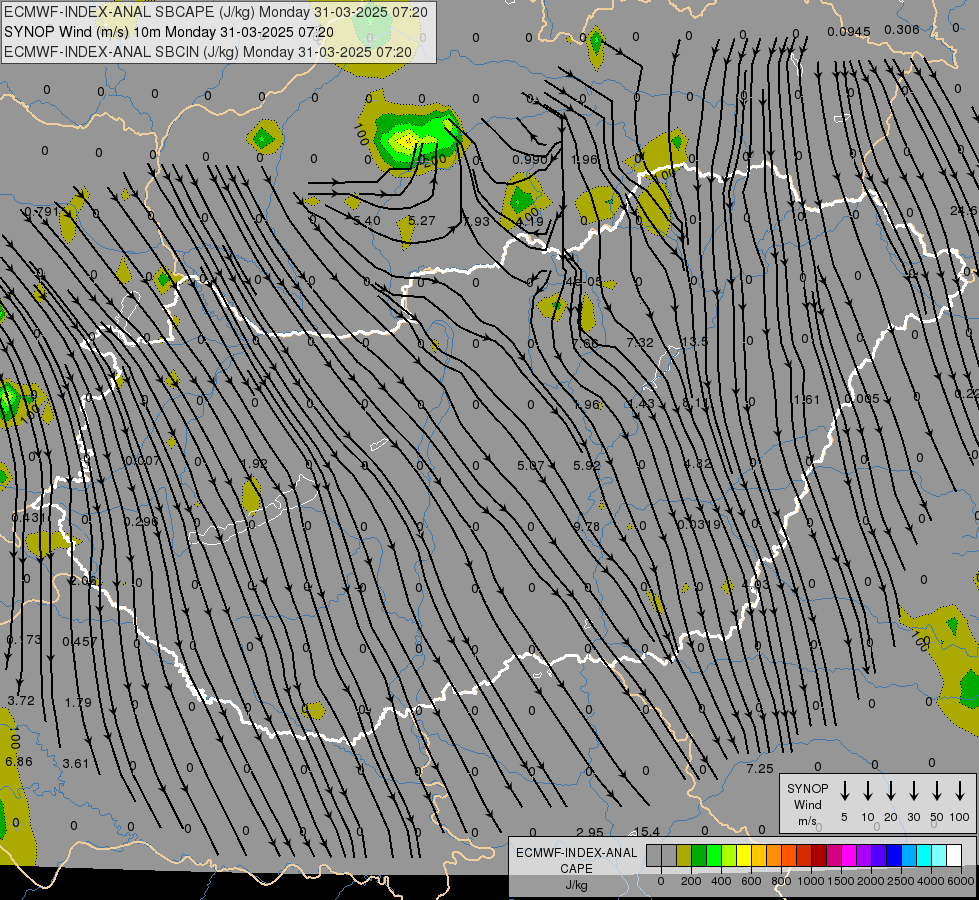Select the yellow CAPE legend swatch
This screenshot has width=979, height=900.
pos(744,856)
